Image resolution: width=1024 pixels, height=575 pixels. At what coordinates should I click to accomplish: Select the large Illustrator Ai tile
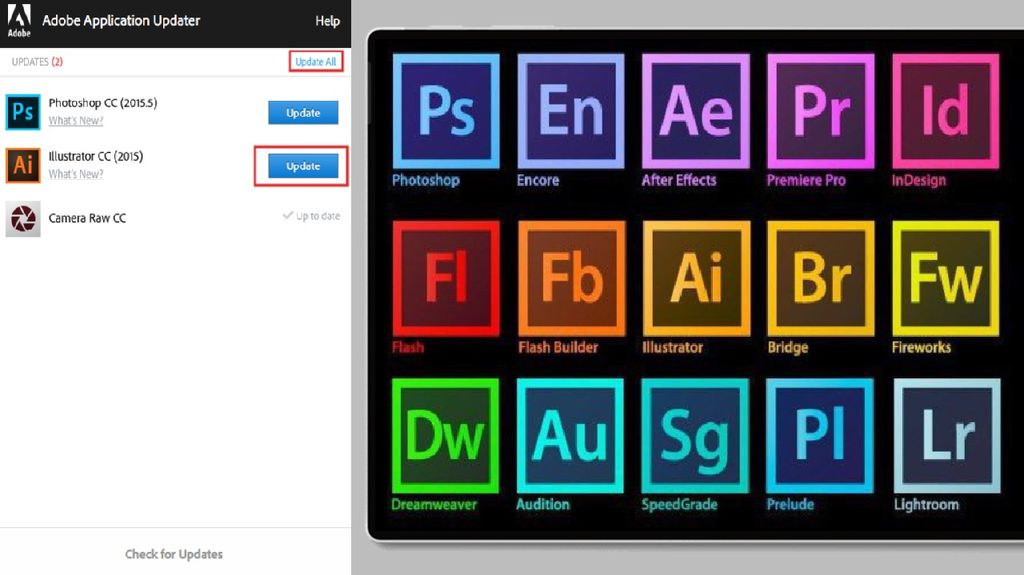tap(697, 278)
